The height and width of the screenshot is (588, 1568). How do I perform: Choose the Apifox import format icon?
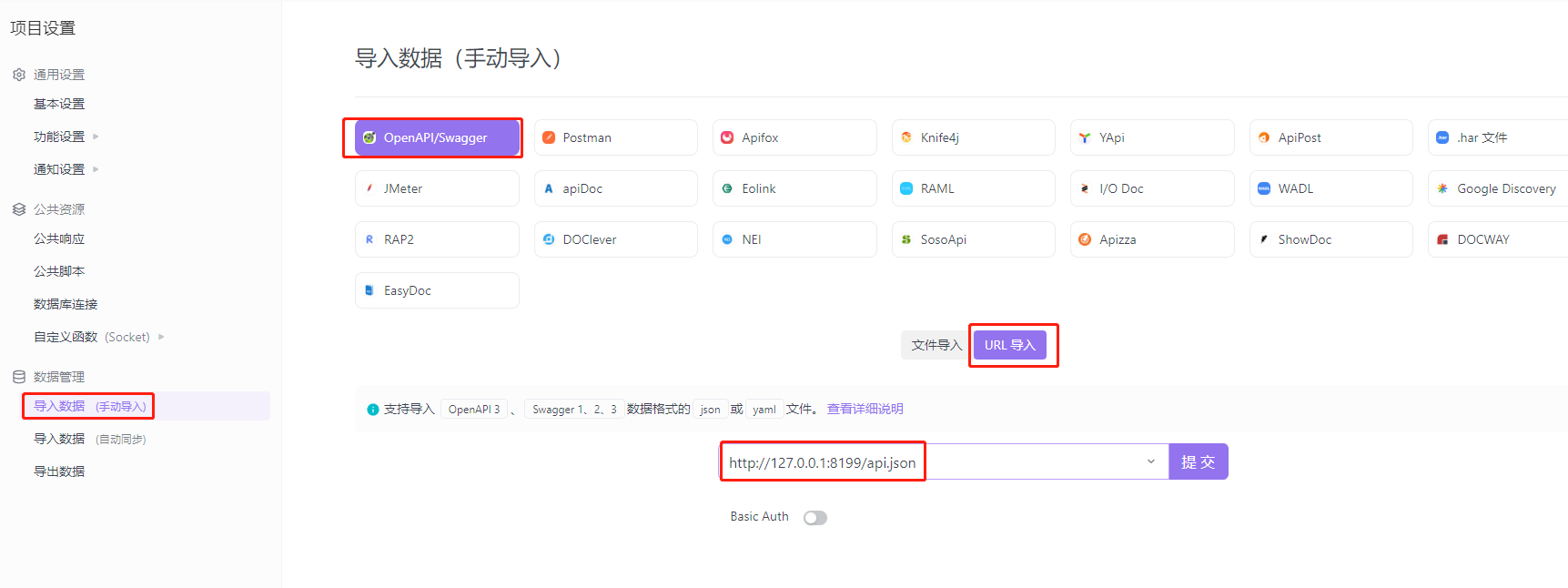(x=727, y=137)
